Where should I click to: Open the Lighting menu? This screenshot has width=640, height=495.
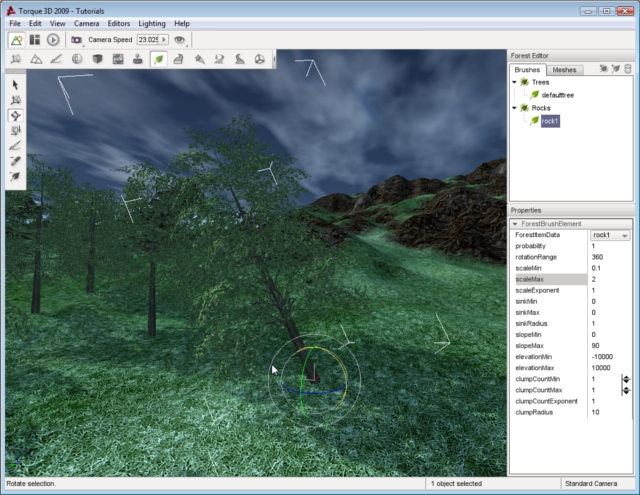[152, 23]
